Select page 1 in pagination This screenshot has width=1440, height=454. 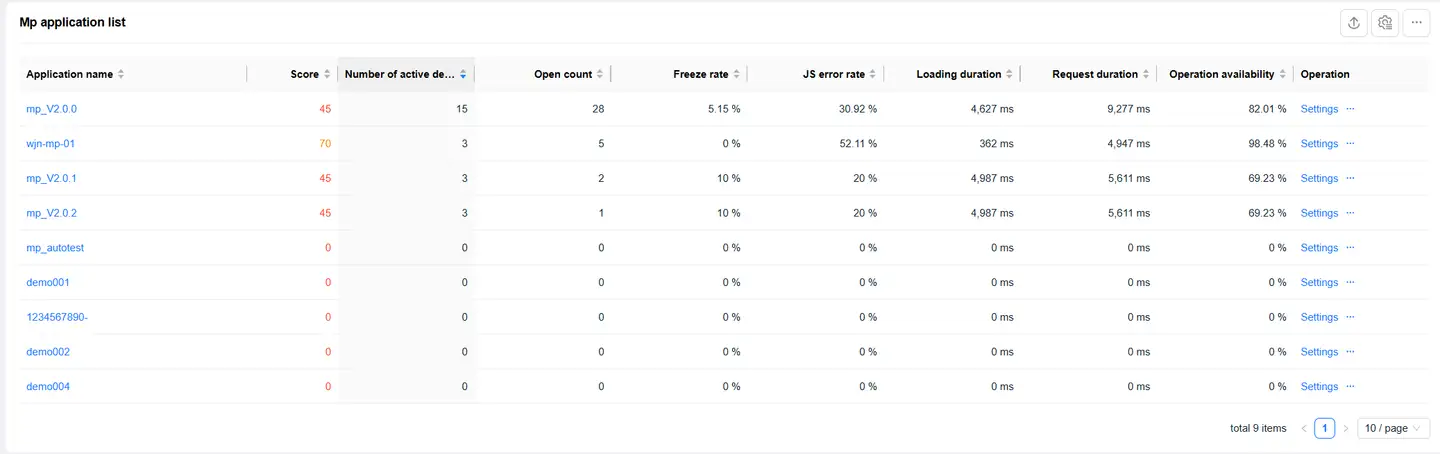point(1324,428)
